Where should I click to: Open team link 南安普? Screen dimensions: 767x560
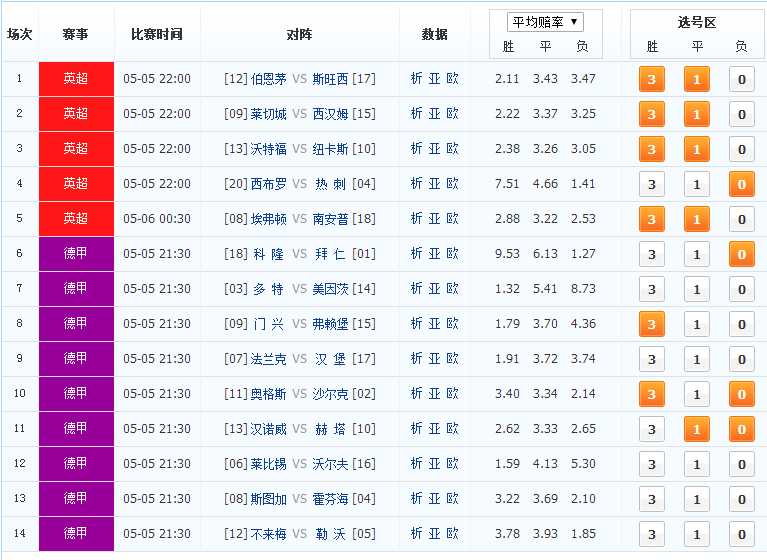(x=330, y=219)
